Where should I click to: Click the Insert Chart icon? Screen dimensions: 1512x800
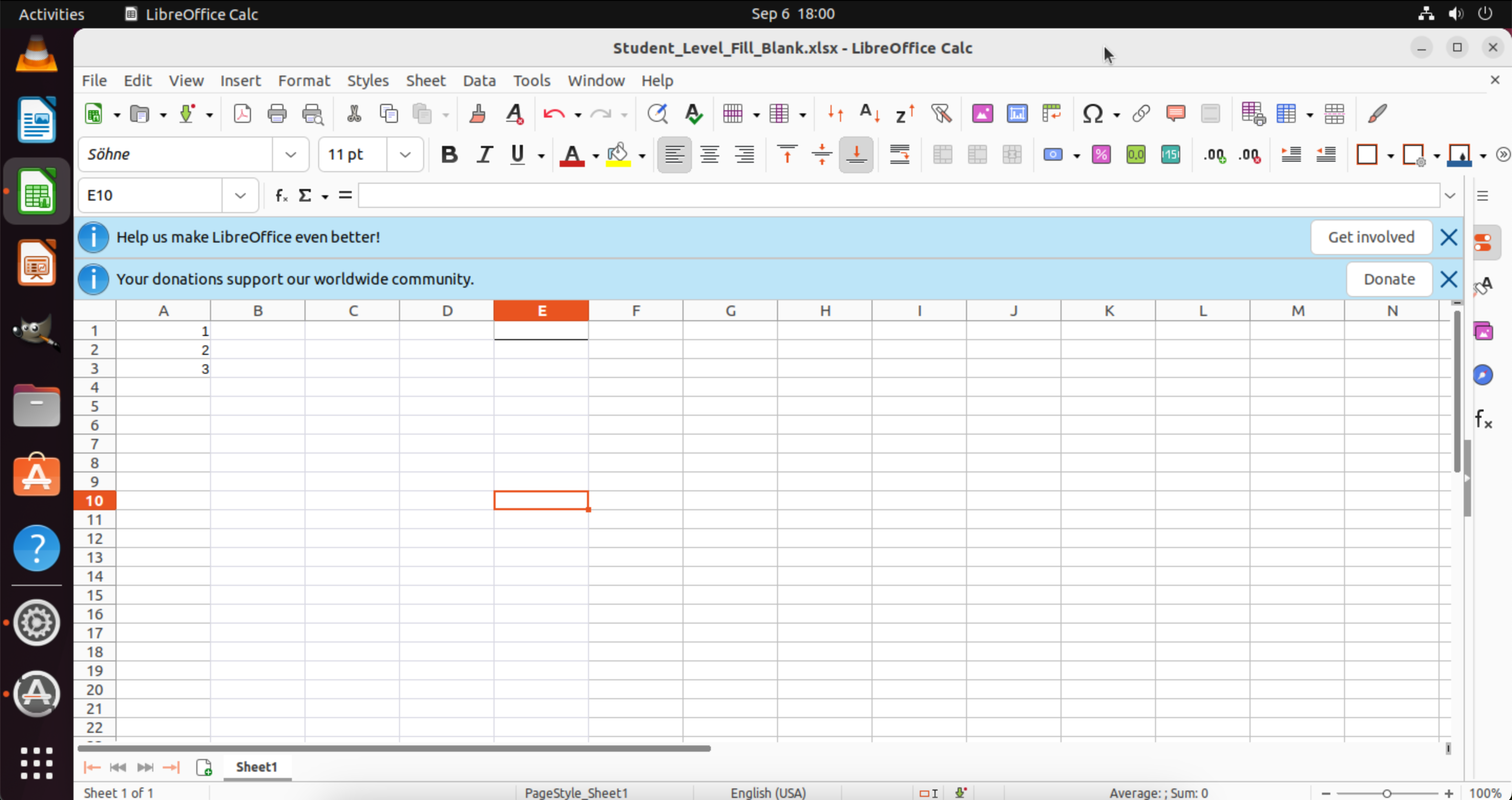(x=1017, y=113)
